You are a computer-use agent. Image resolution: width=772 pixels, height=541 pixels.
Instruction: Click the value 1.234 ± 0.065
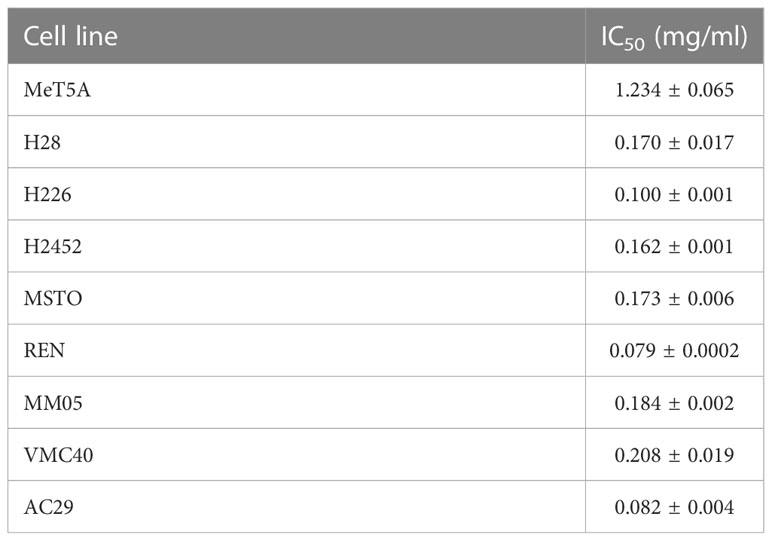click(x=675, y=90)
